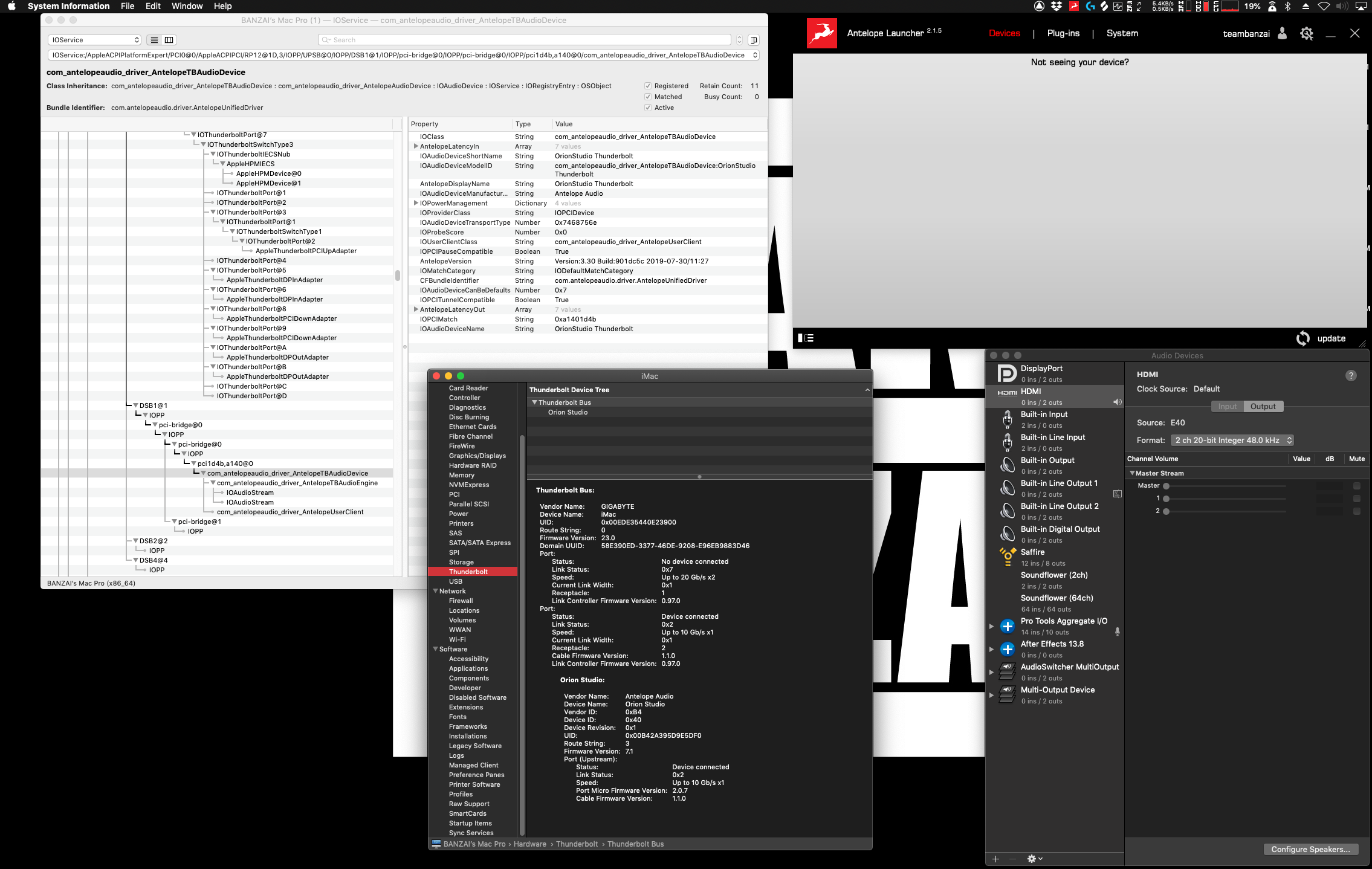Open the Wi-Fi menu bar icon
Screen dimensions: 1372x869
(1324, 6)
